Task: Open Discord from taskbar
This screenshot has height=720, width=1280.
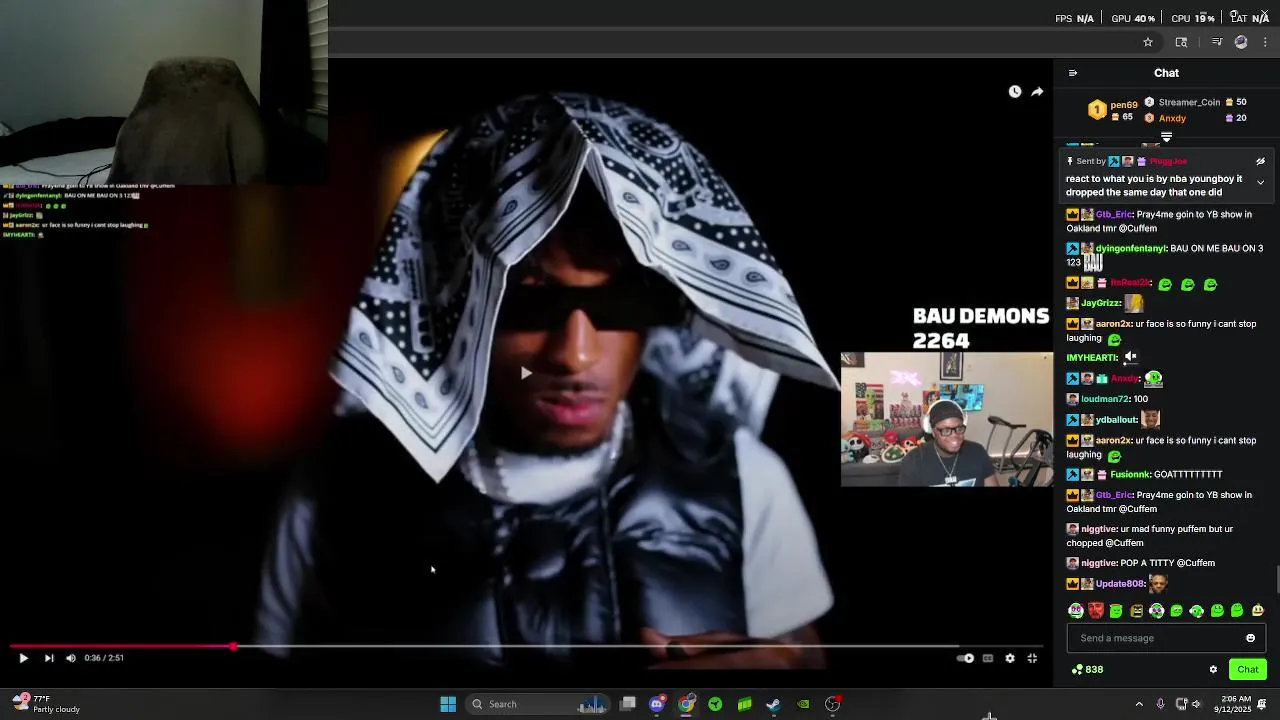Action: click(x=657, y=704)
